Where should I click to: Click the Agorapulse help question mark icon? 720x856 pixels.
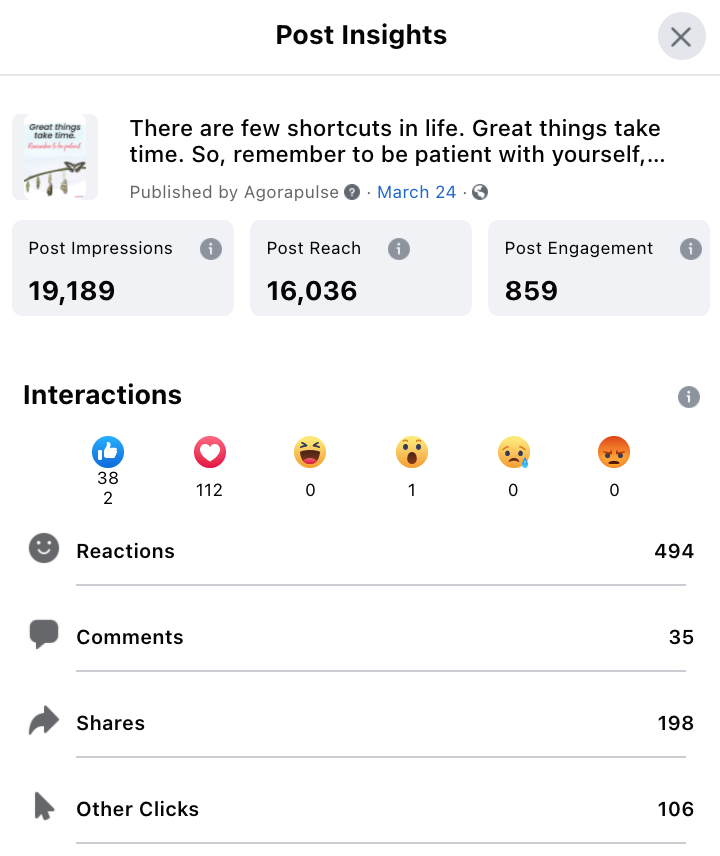pos(352,192)
